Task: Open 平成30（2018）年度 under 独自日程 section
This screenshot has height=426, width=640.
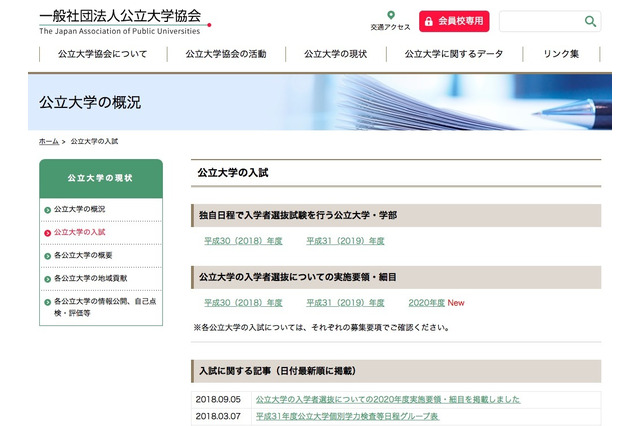Action: (x=243, y=241)
